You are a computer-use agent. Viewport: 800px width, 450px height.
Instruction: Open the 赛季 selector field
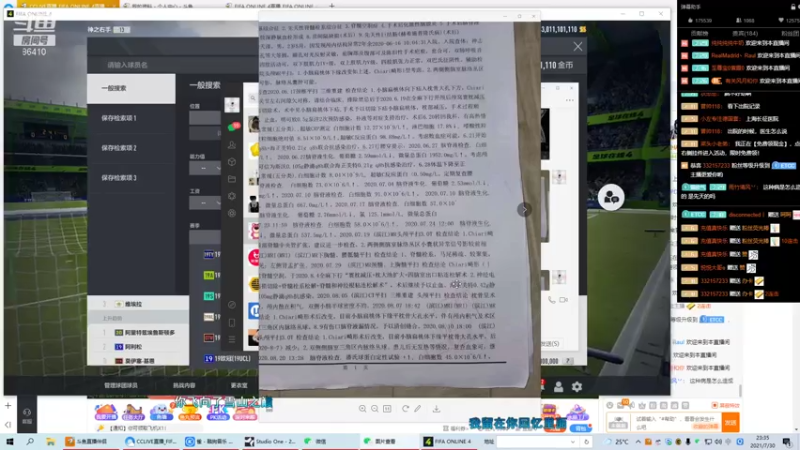(x=205, y=237)
